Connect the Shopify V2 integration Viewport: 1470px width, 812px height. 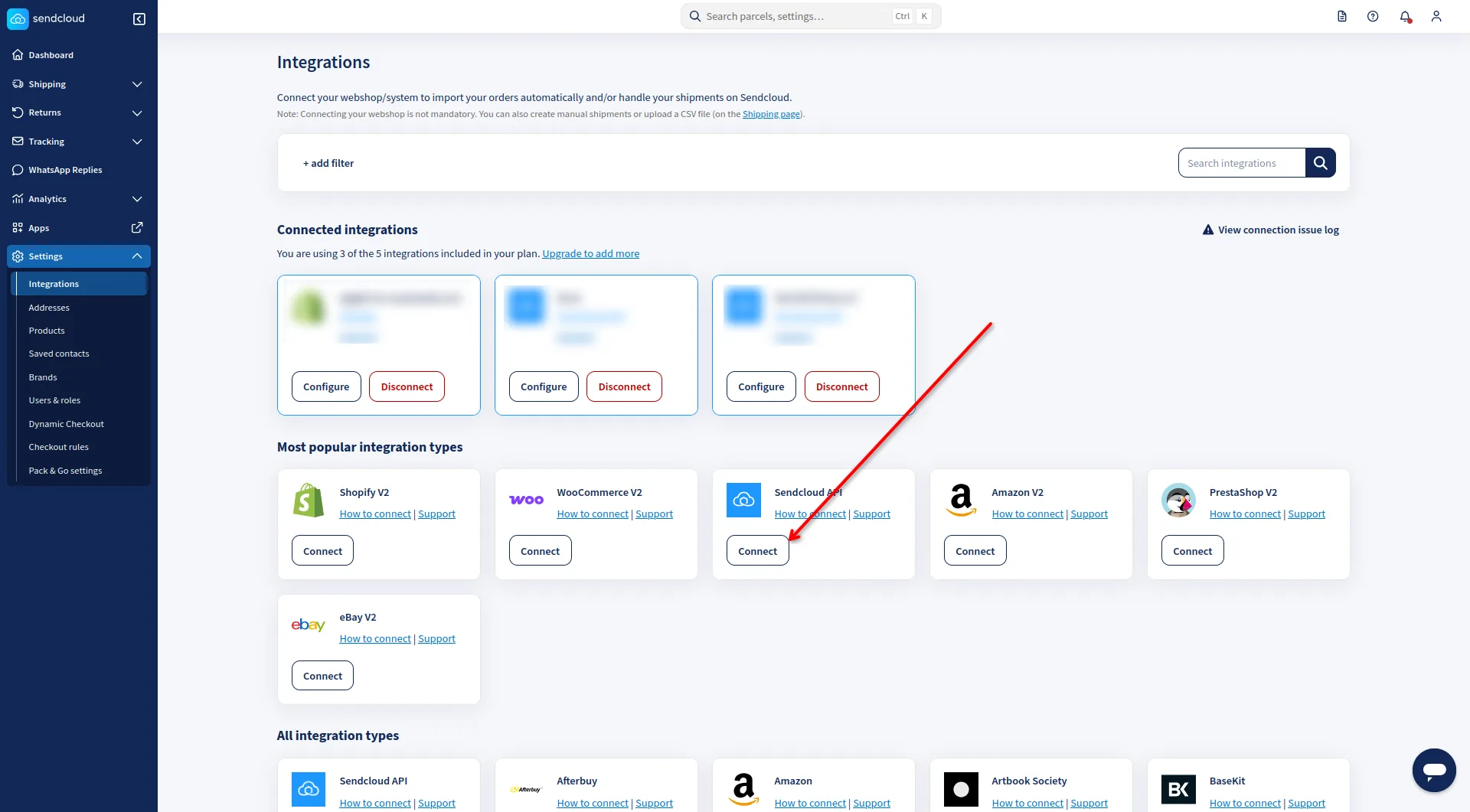322,551
